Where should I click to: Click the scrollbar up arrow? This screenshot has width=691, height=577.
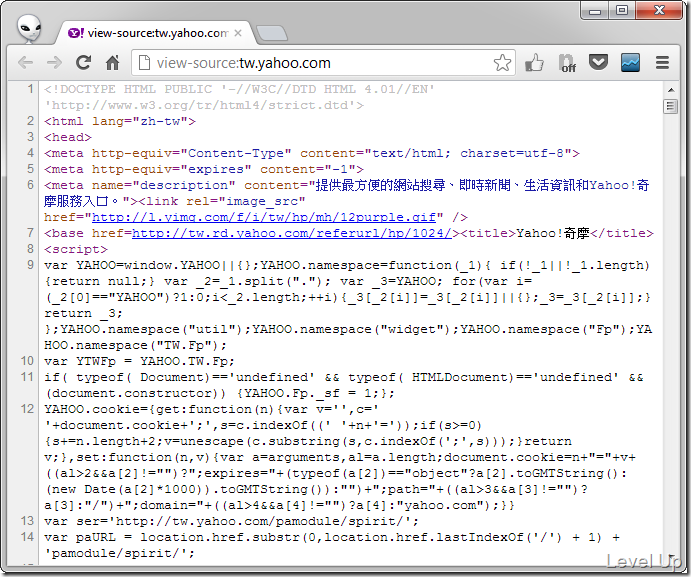pyautogui.click(x=671, y=90)
